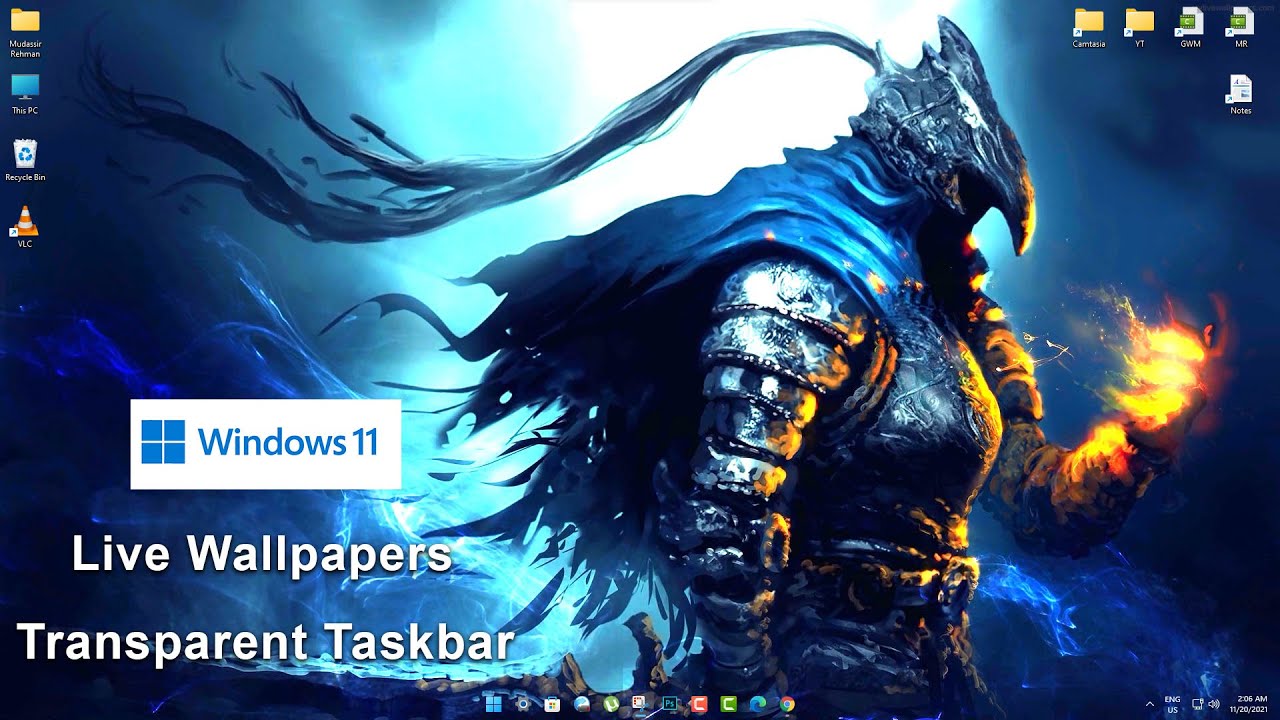Launch Microsoft Edge from the taskbar
This screenshot has height=720, width=1280.
(758, 704)
